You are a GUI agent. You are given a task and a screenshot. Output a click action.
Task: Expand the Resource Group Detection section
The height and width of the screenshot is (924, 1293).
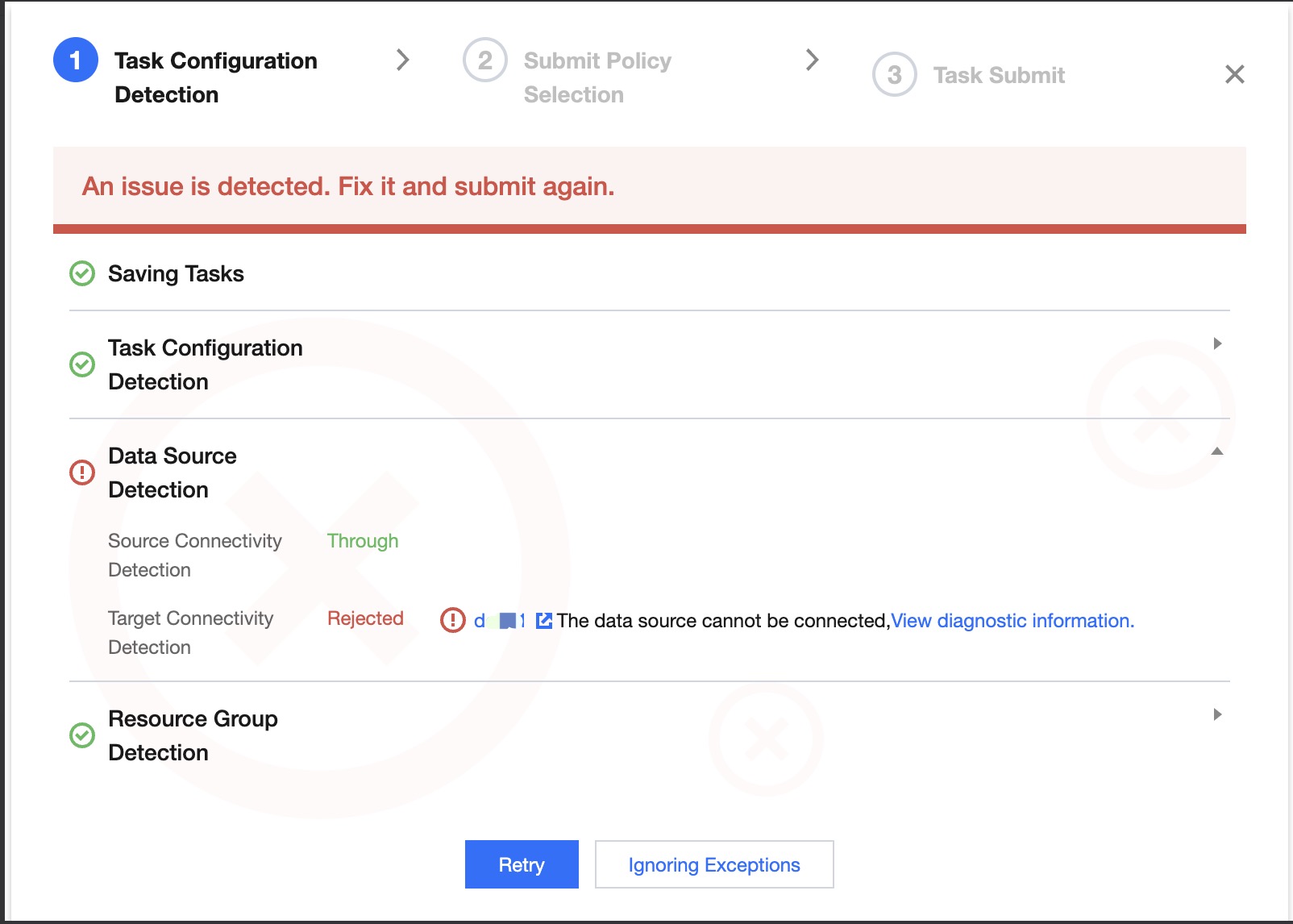coord(1217,714)
